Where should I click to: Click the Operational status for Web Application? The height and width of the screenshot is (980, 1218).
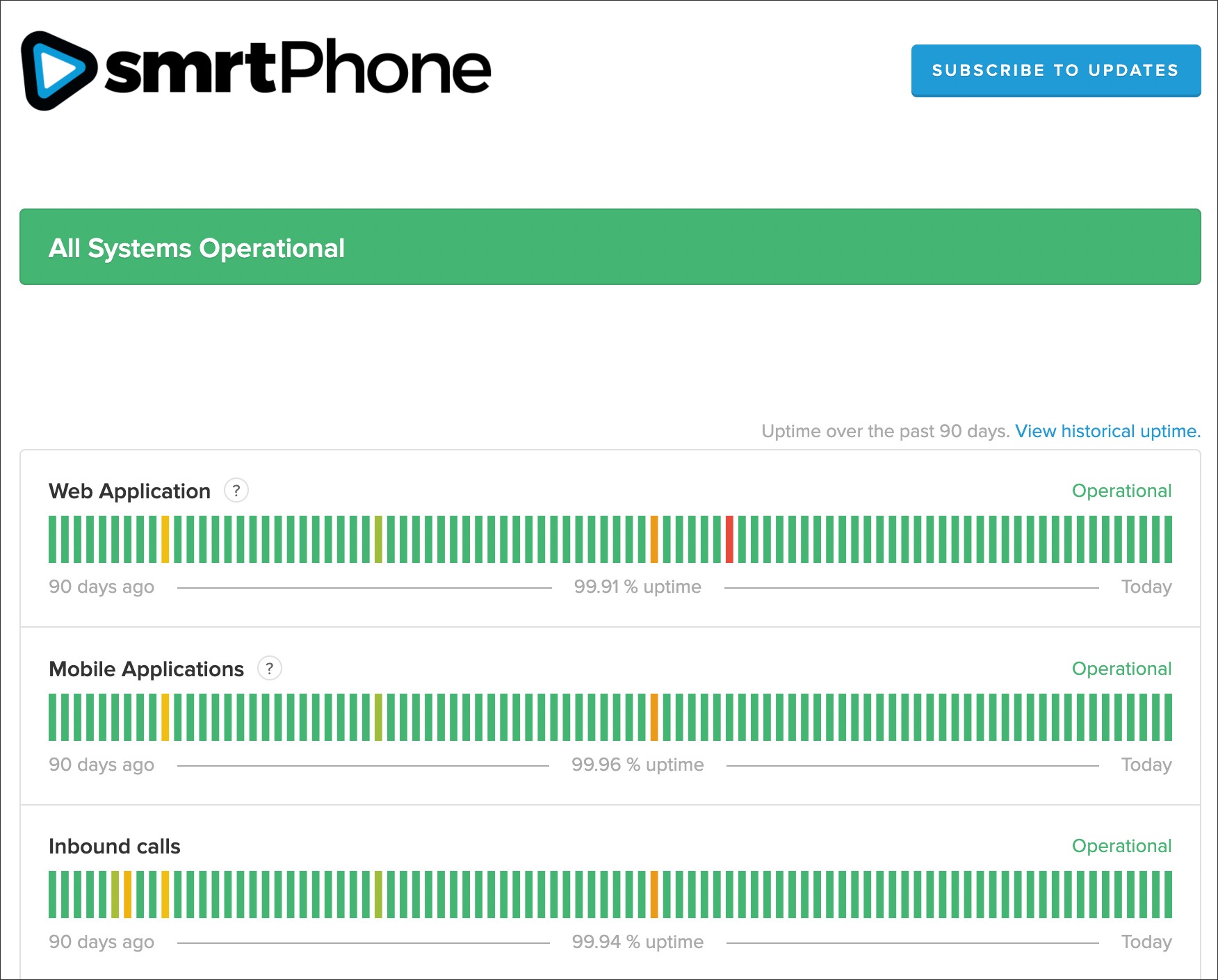[1121, 491]
